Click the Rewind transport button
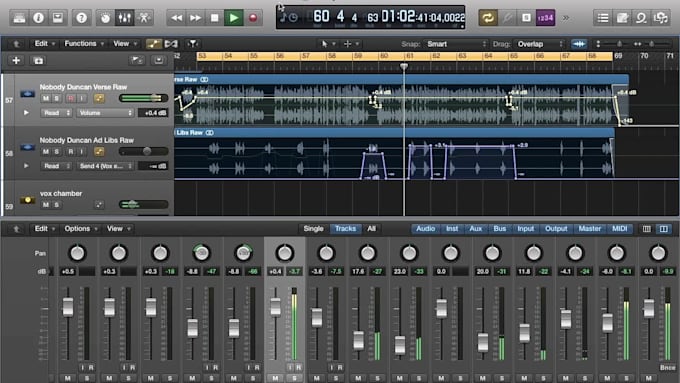The image size is (680, 383). click(177, 18)
